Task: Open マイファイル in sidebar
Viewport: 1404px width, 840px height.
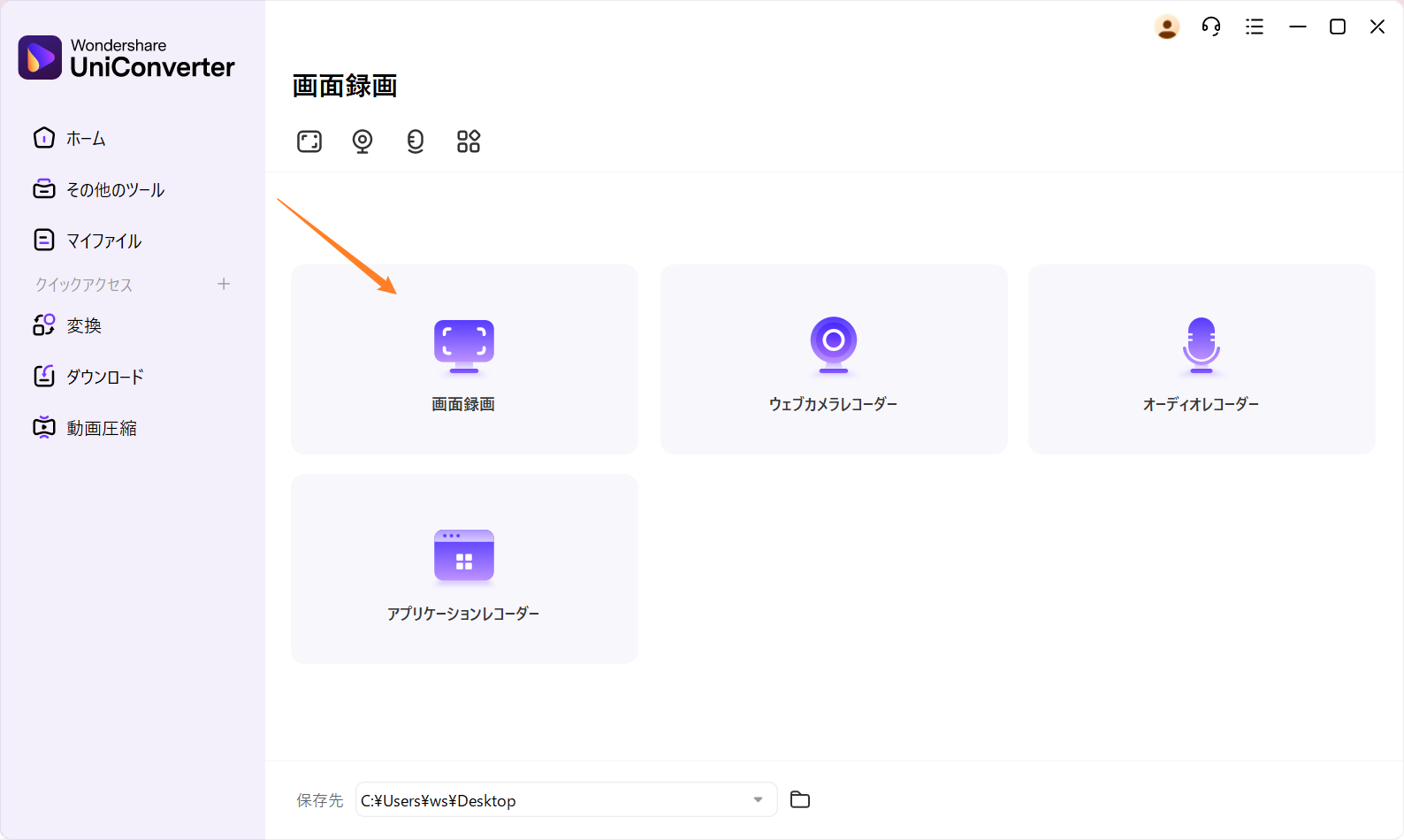Action: click(x=88, y=241)
